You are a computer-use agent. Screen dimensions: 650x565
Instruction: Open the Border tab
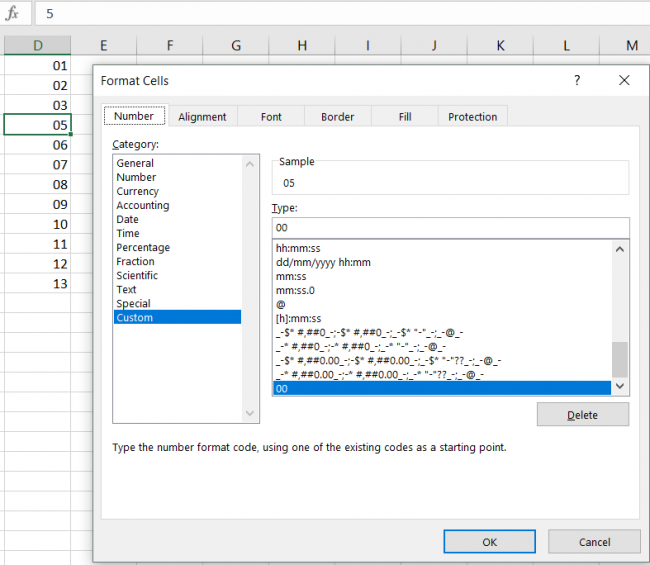[x=337, y=117]
